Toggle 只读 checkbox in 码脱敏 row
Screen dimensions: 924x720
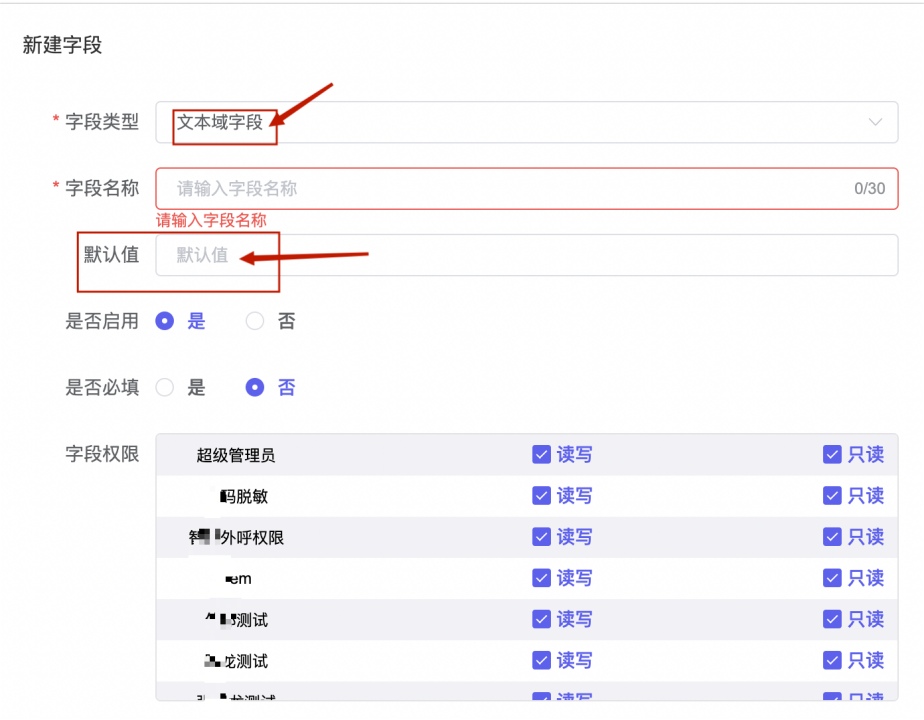pyautogui.click(x=832, y=496)
